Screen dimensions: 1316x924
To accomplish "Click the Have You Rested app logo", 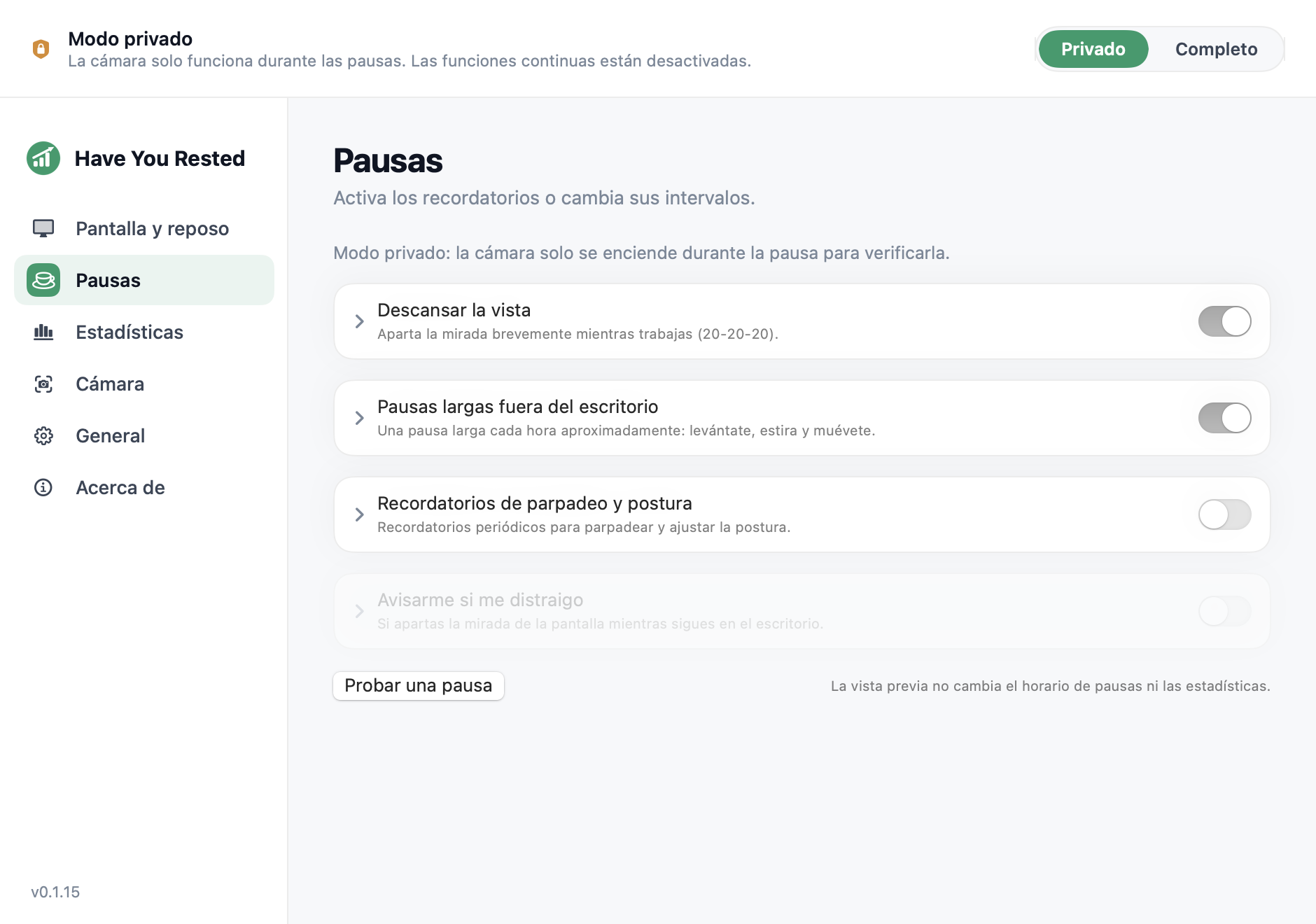I will click(43, 158).
